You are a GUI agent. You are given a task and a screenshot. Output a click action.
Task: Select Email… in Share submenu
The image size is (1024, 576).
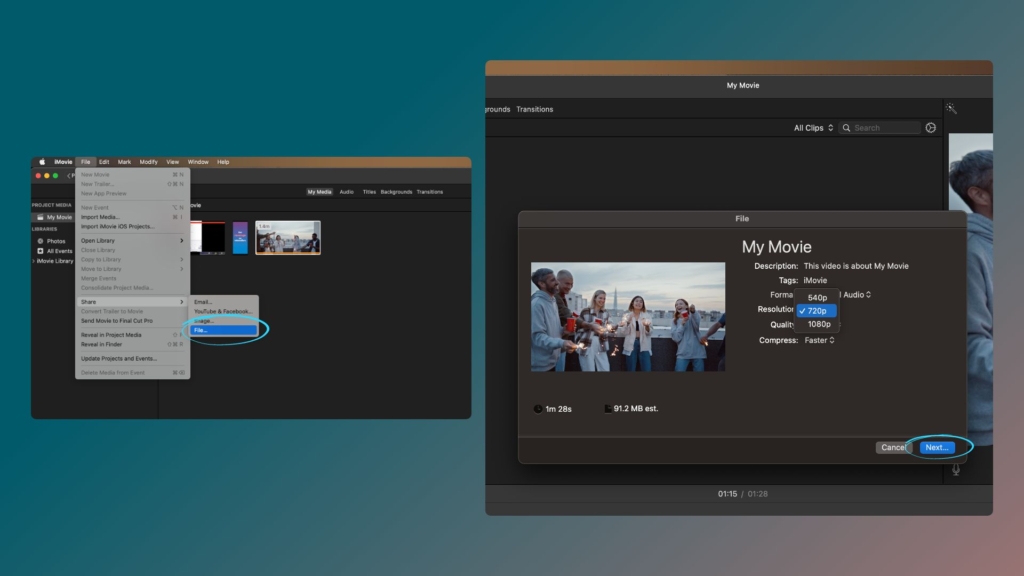coord(223,302)
